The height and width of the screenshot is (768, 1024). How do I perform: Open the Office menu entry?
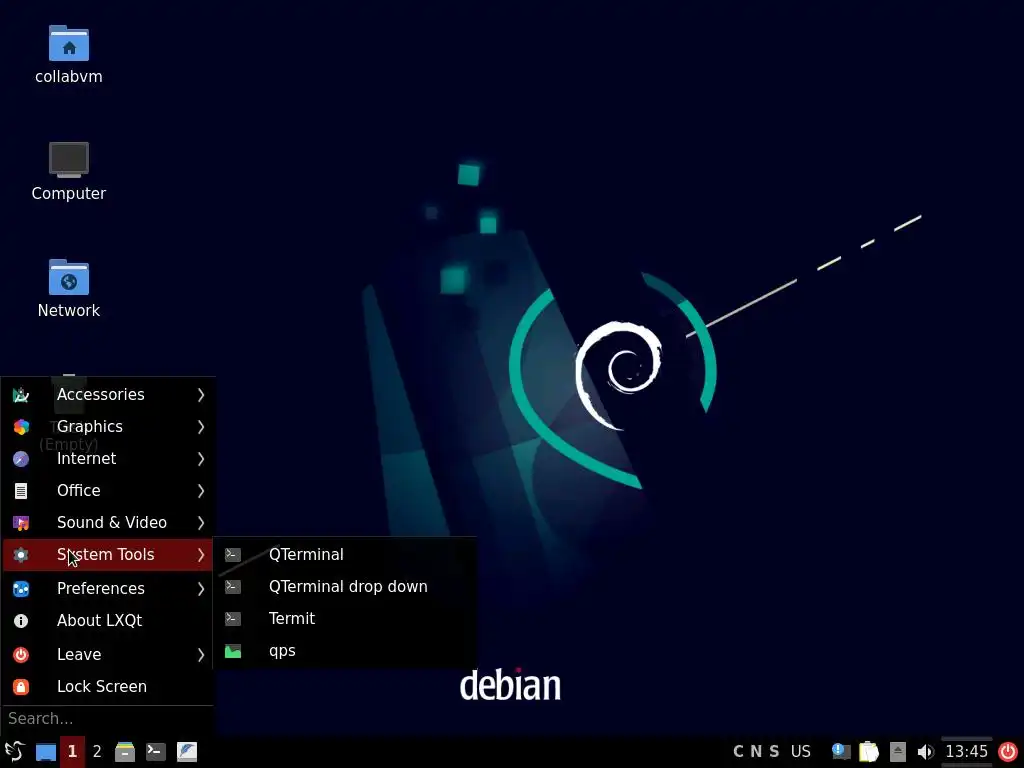pos(108,490)
